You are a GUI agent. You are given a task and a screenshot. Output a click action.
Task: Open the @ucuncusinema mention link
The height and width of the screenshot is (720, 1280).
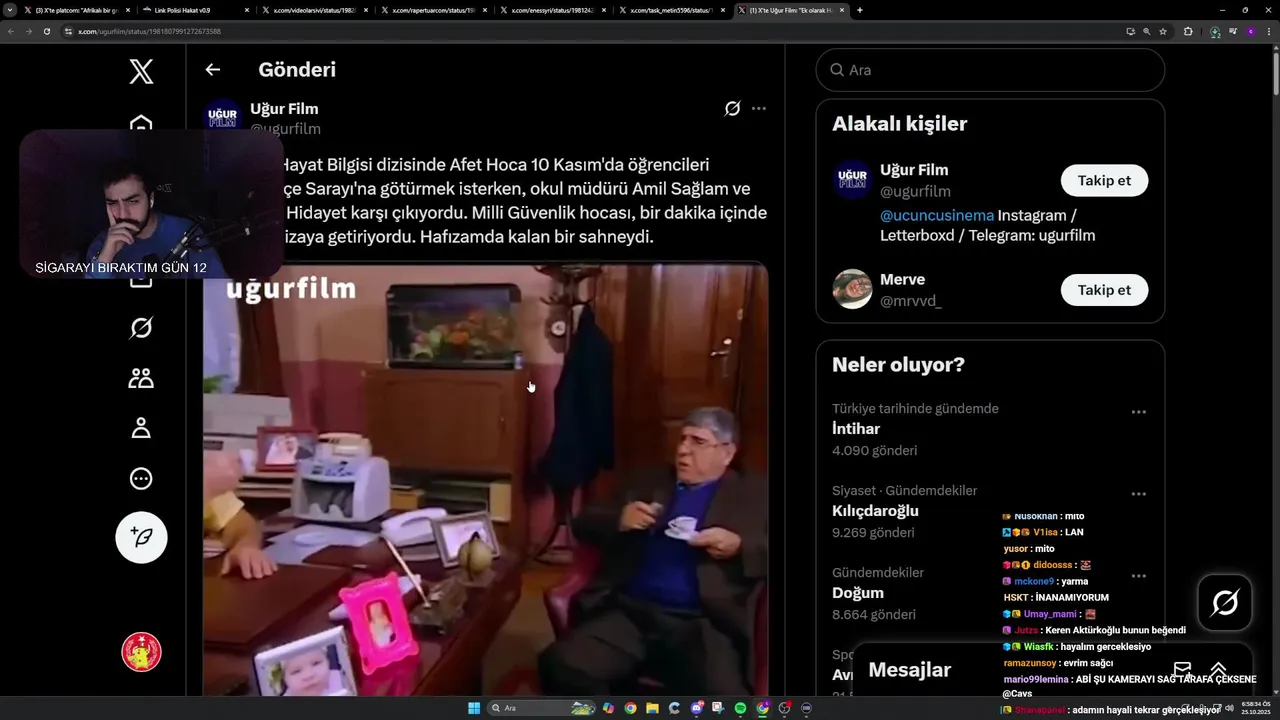937,215
